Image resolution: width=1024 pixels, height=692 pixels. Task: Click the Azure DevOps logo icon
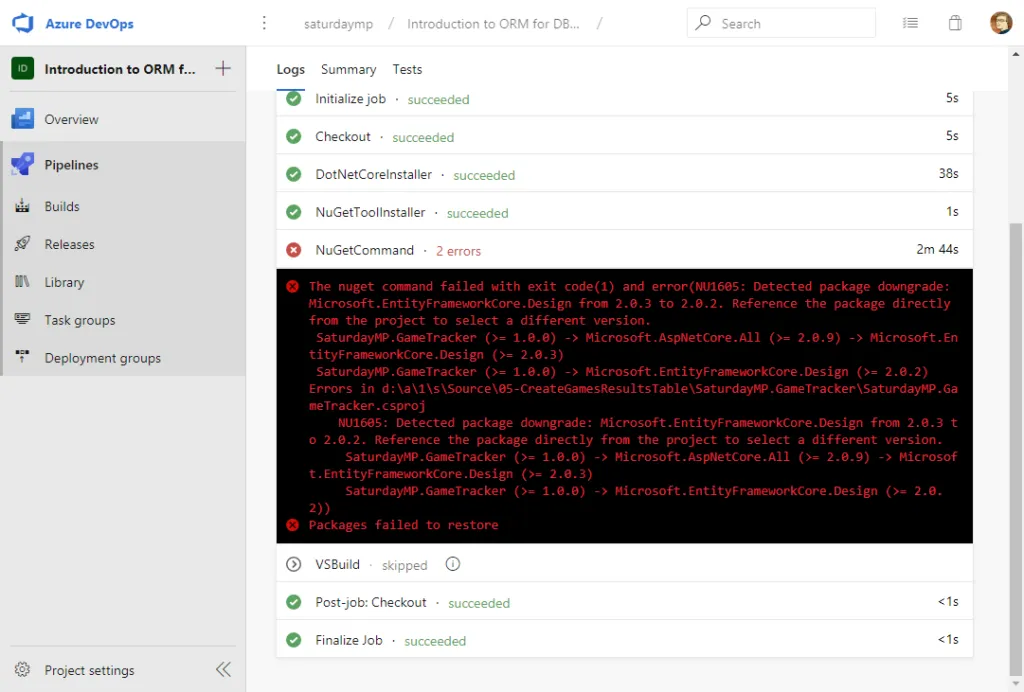23,23
